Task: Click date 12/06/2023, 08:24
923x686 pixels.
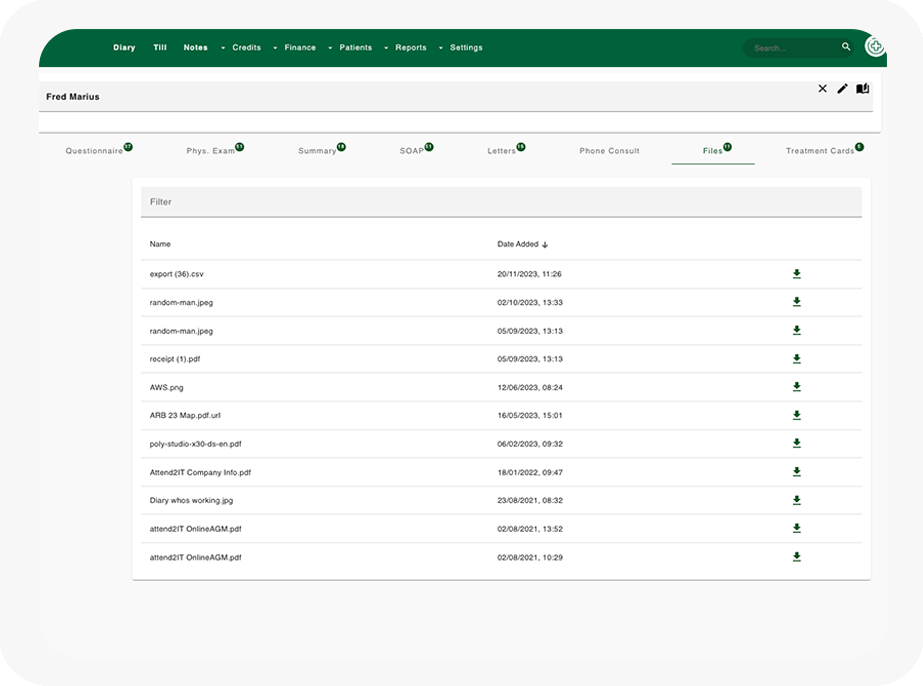Action: coord(530,387)
